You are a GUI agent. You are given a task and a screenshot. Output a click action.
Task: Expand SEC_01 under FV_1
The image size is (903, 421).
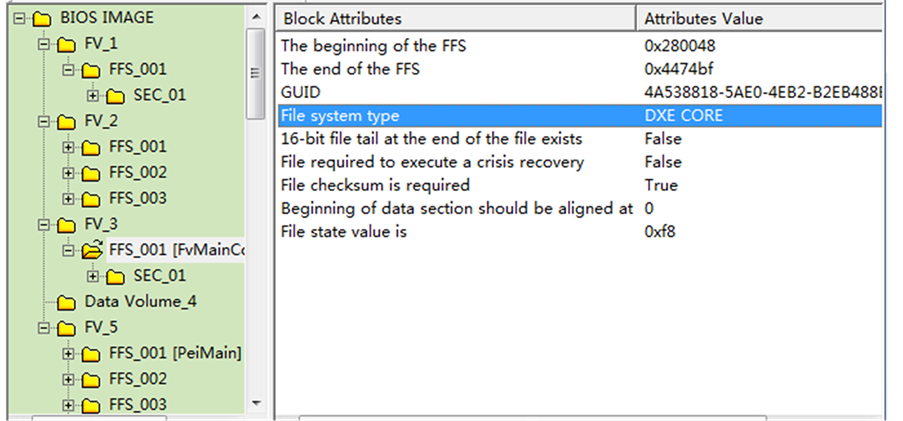point(93,96)
